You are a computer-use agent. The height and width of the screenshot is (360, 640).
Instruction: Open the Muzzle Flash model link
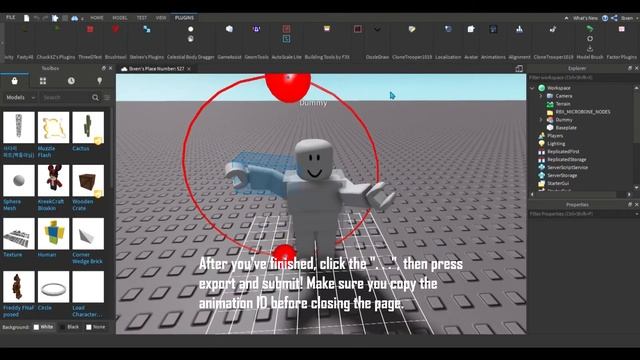point(46,152)
